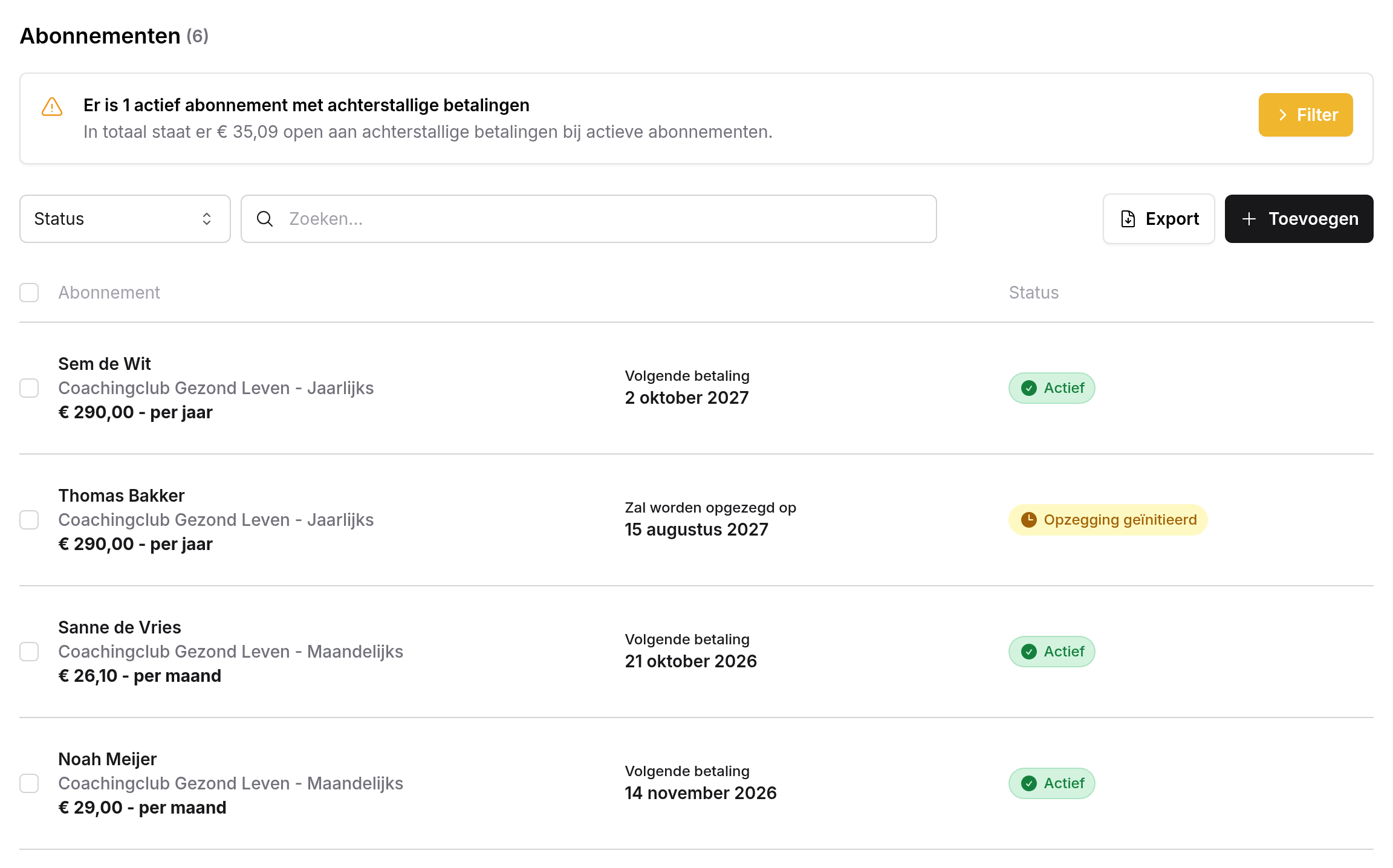Click the date 2 oktober 2027
This screenshot has height=868, width=1393.
(x=687, y=398)
